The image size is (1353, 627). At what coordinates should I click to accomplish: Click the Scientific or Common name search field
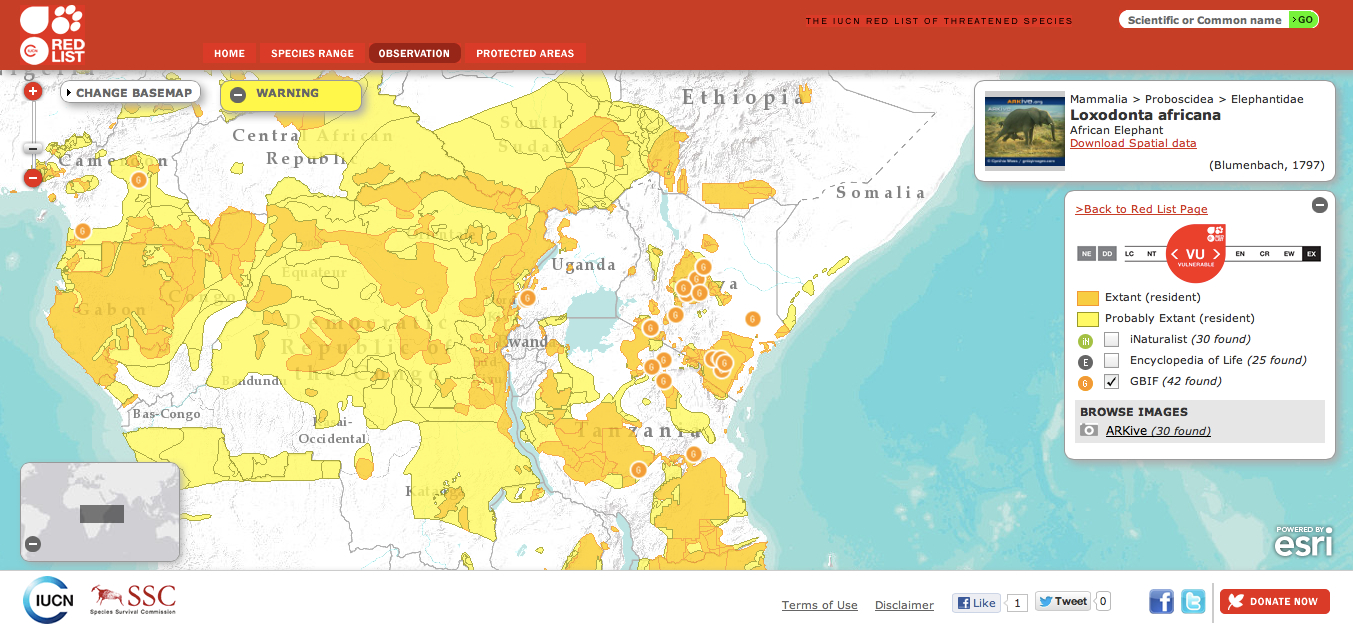pos(1203,20)
